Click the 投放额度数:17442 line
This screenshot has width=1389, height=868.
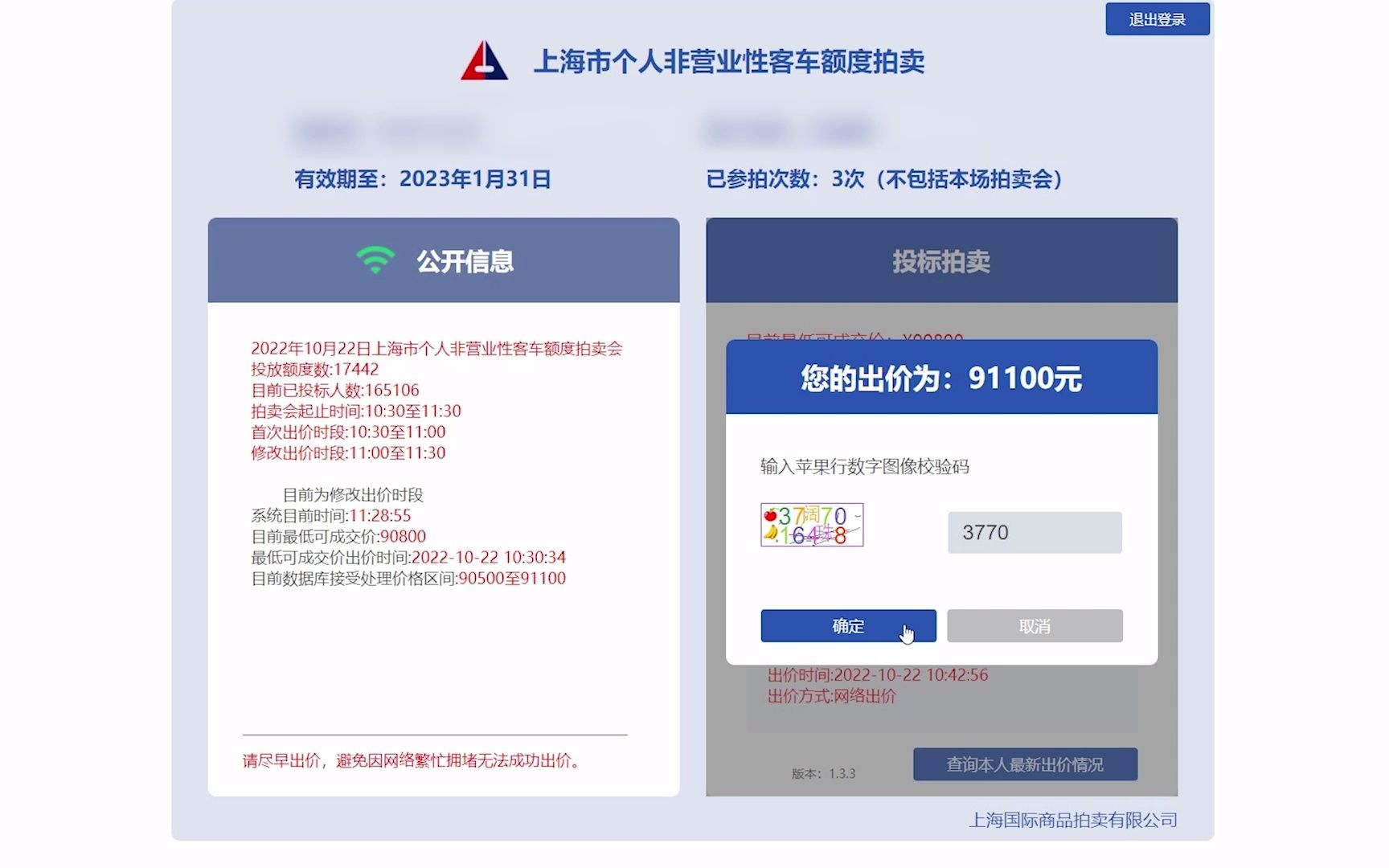[x=314, y=370]
